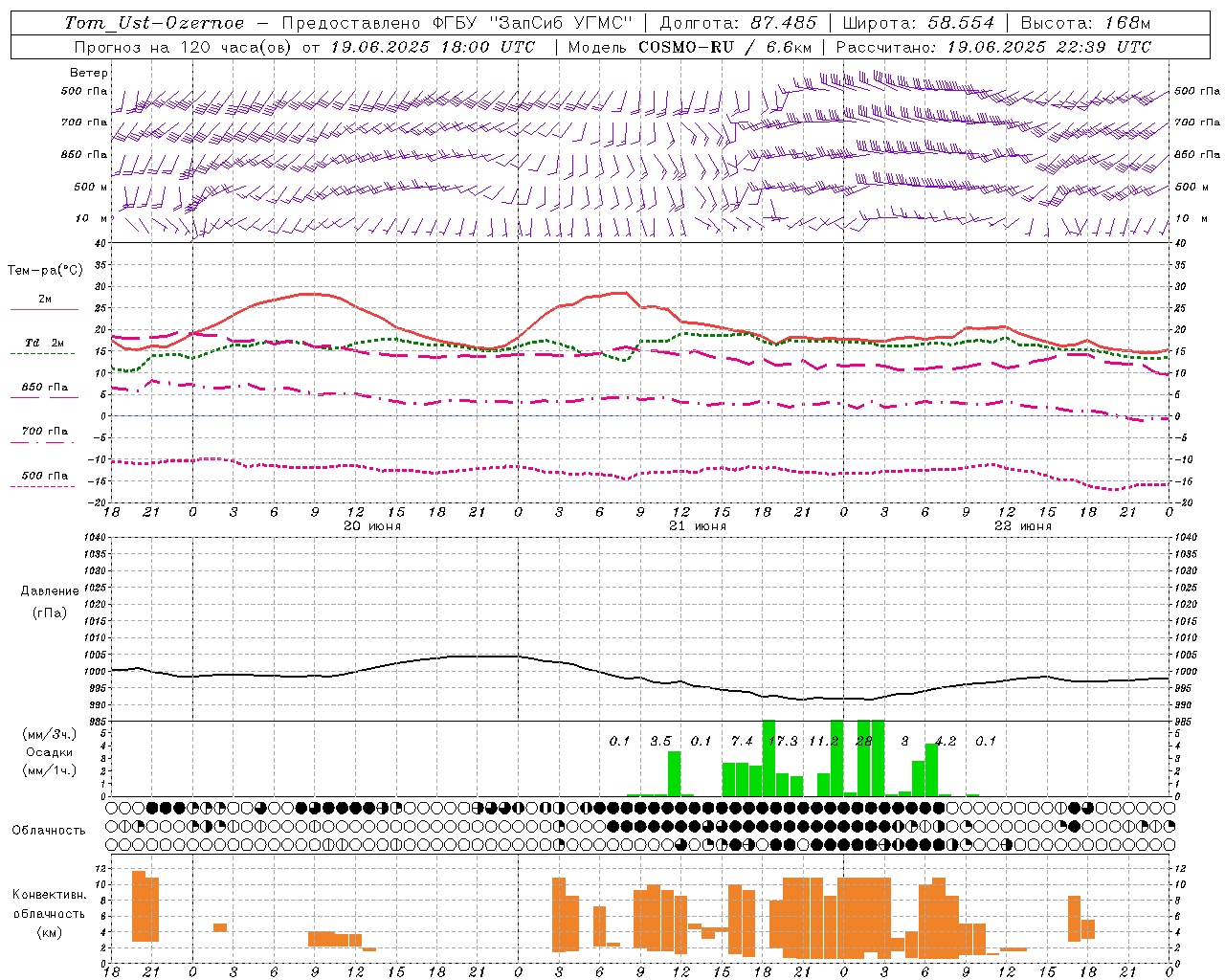This screenshot has width=1225, height=980.
Task: Click the precipitation total '11.2'
Action: pyautogui.click(x=824, y=741)
